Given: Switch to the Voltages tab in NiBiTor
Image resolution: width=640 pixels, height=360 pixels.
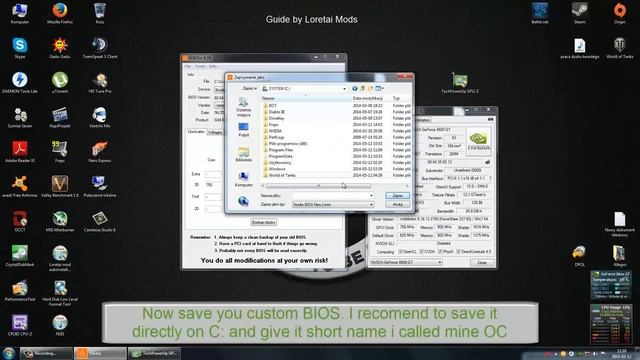Looking at the screenshot, I should click(215, 132).
